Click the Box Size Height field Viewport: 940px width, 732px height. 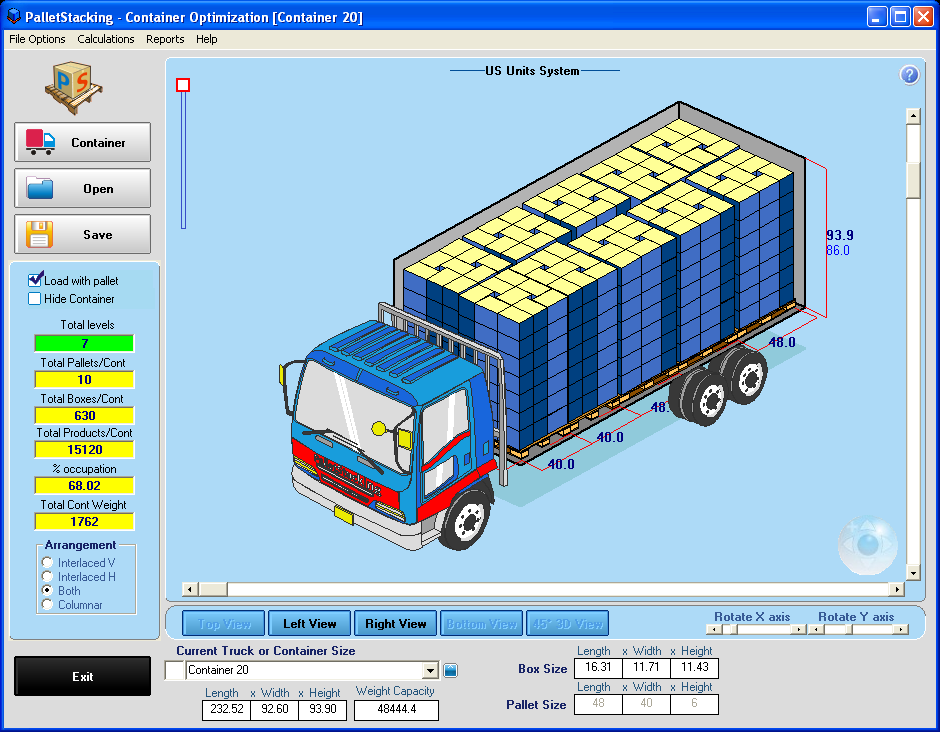pyautogui.click(x=694, y=667)
